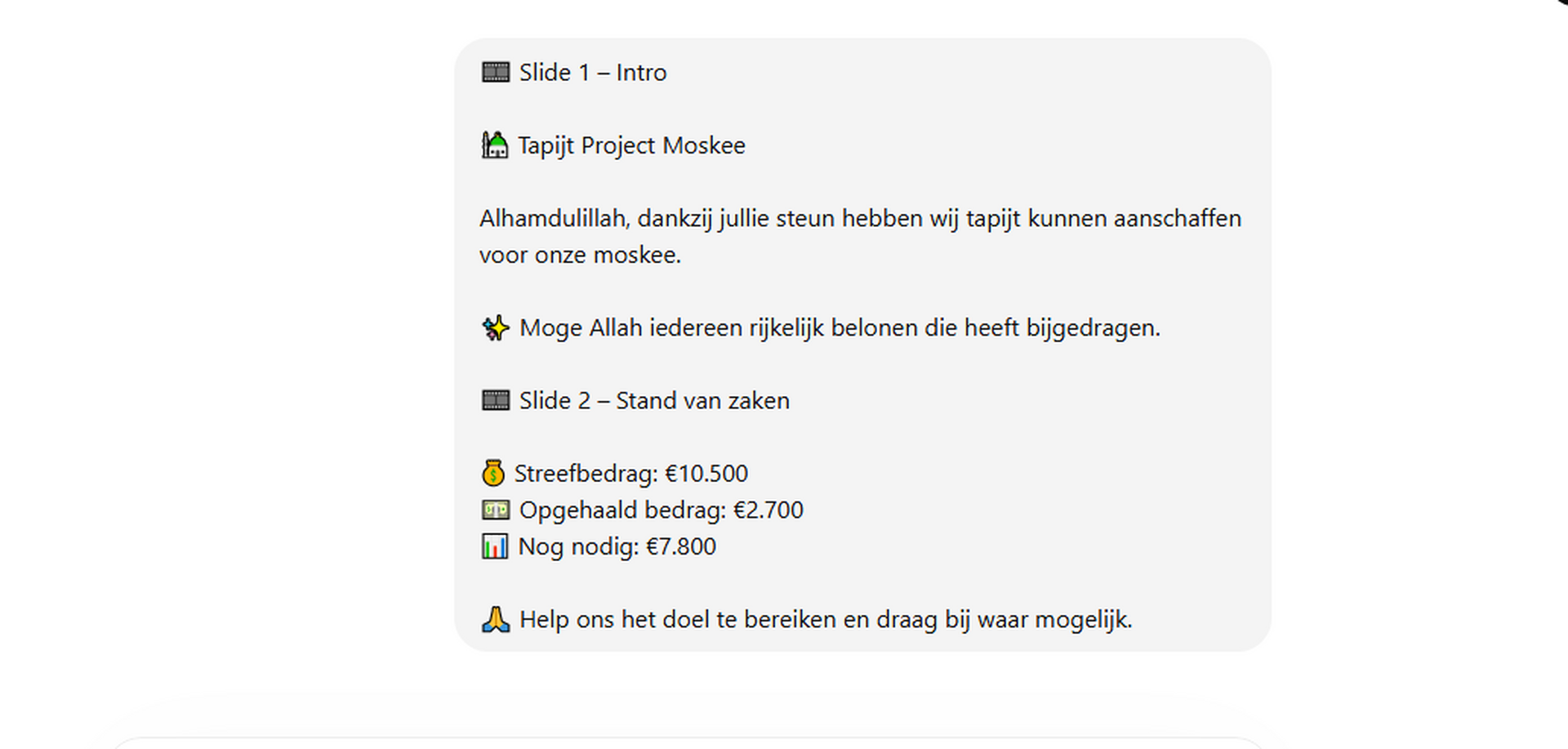
Task: Click the 'Slide 1 – Intro' heading text
Action: (x=593, y=73)
